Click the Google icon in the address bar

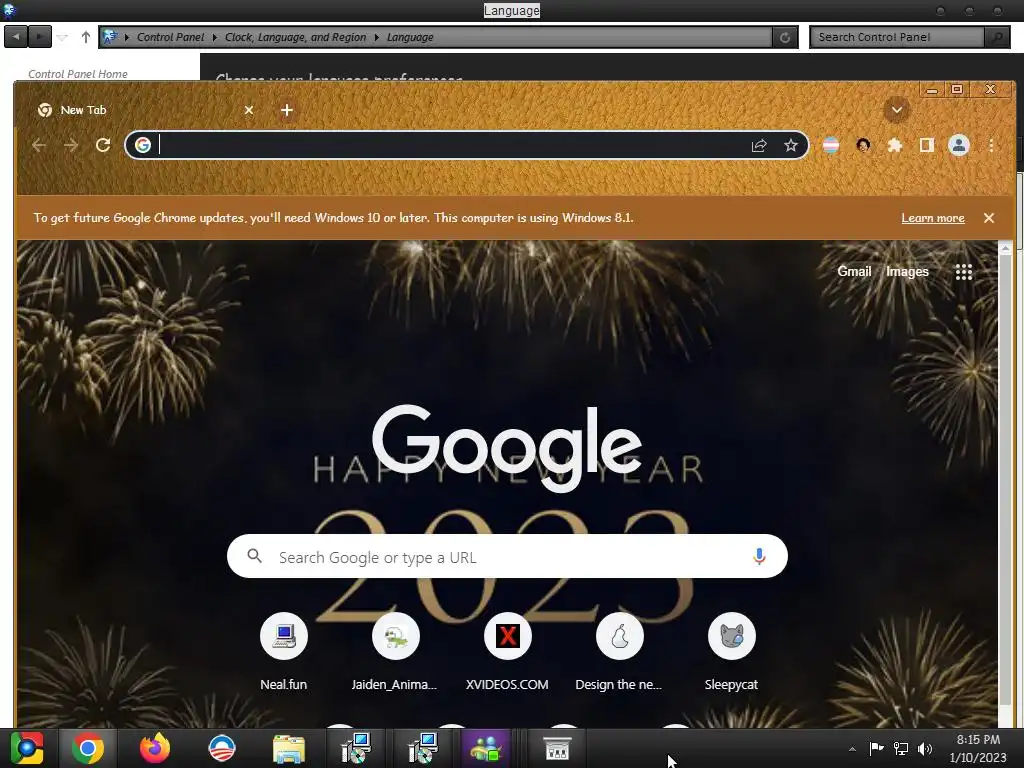coord(143,145)
